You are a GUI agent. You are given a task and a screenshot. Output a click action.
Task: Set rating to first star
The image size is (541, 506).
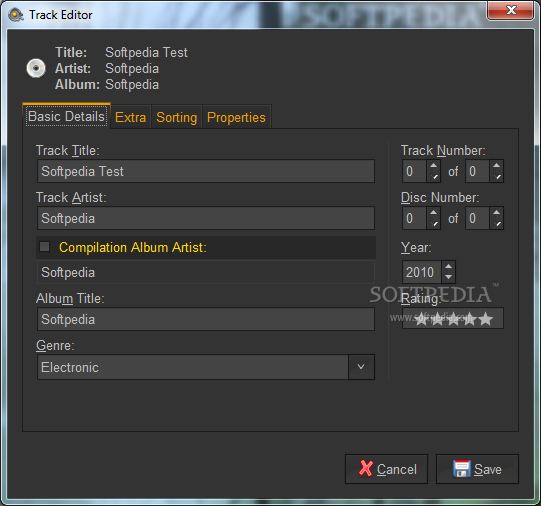tap(421, 319)
